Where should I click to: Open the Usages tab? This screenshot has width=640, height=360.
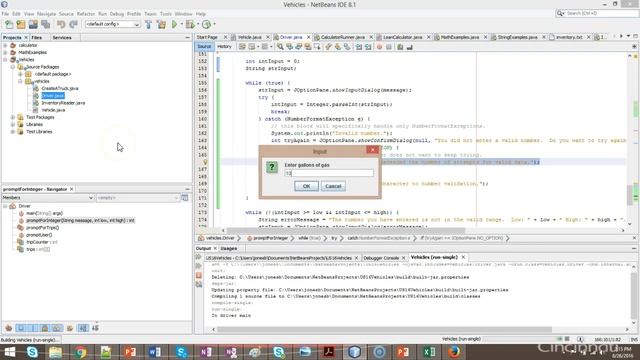point(229,249)
